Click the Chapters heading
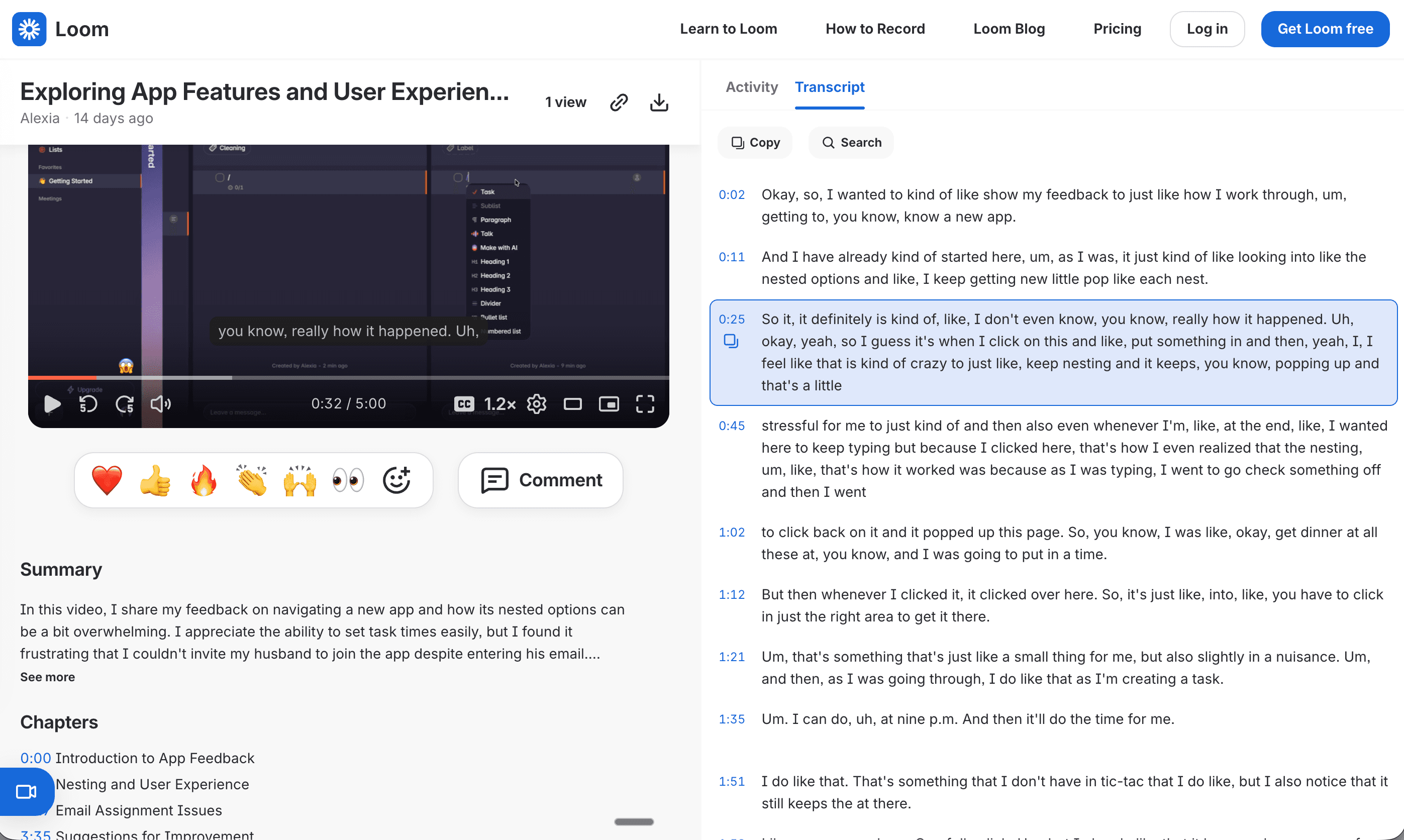 pos(59,722)
